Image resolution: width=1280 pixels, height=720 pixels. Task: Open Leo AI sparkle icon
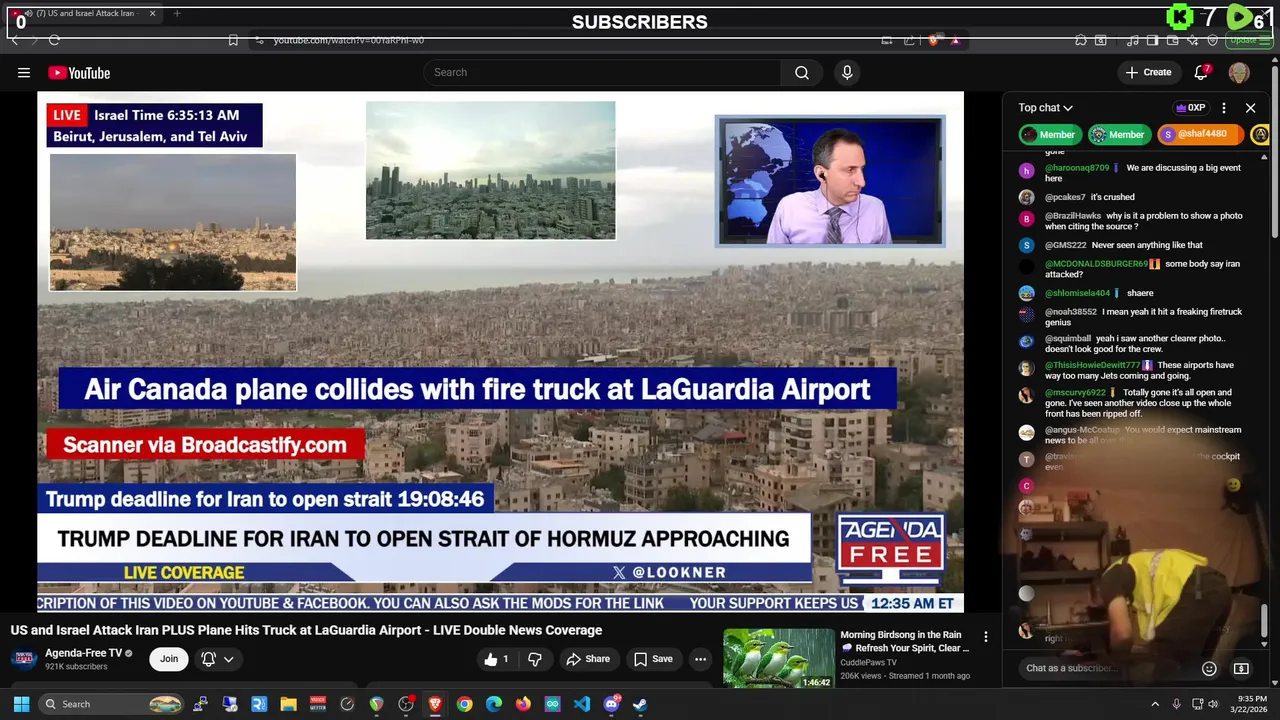[x=1193, y=40]
